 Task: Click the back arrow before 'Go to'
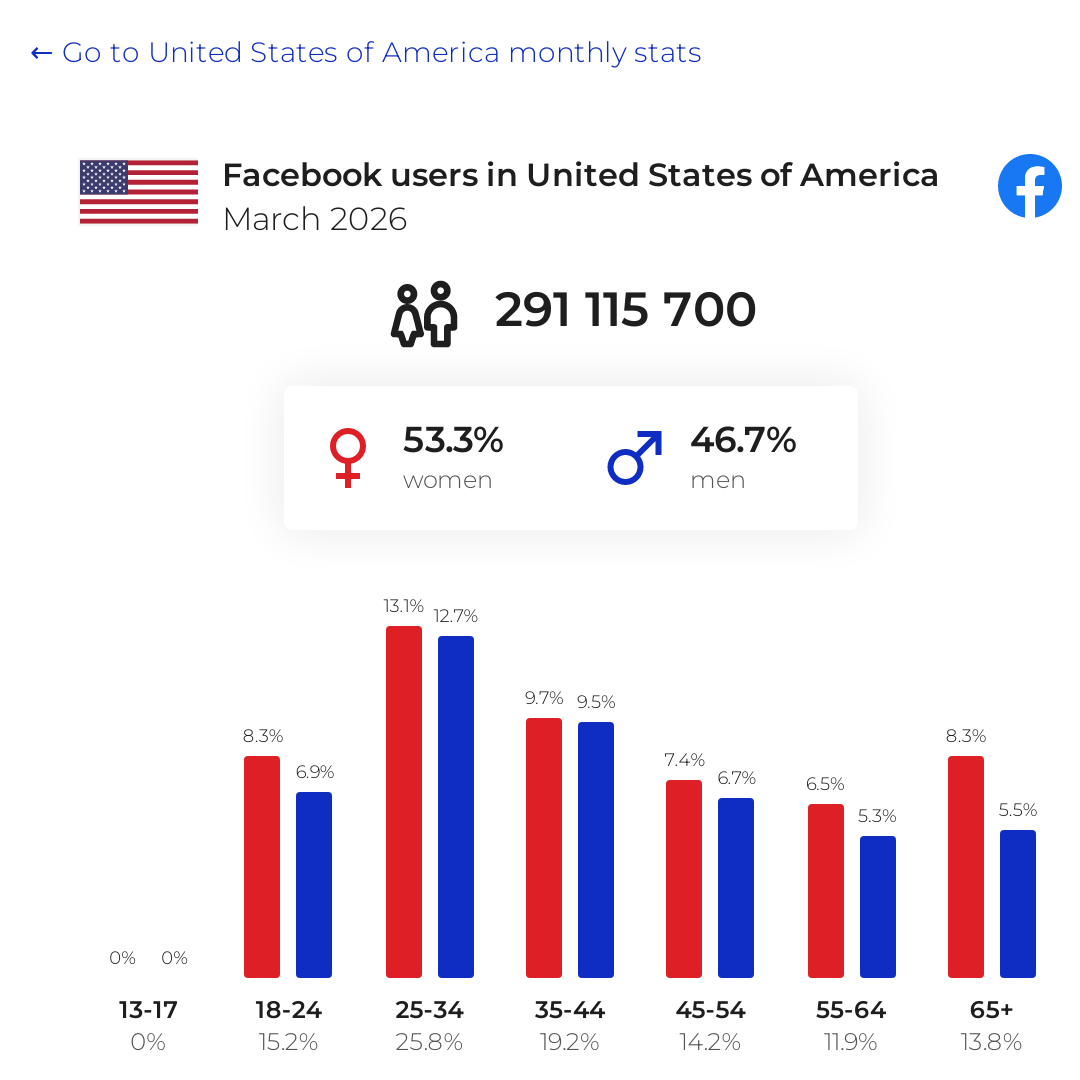point(41,53)
